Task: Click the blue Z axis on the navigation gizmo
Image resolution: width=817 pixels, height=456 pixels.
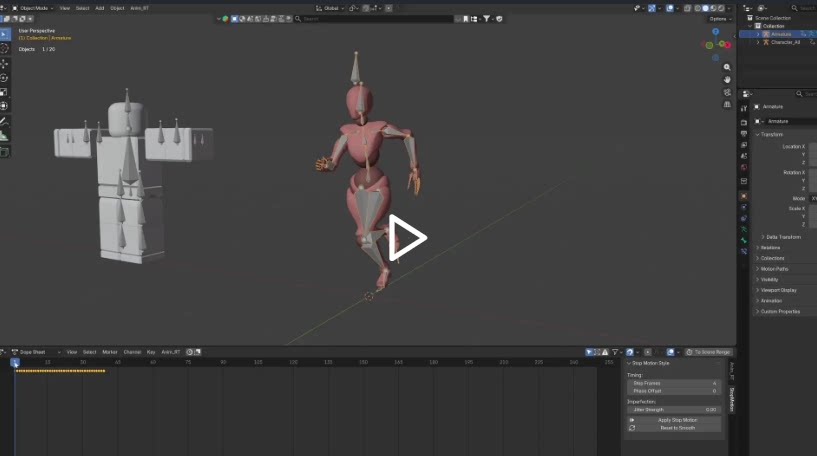Action: click(715, 32)
